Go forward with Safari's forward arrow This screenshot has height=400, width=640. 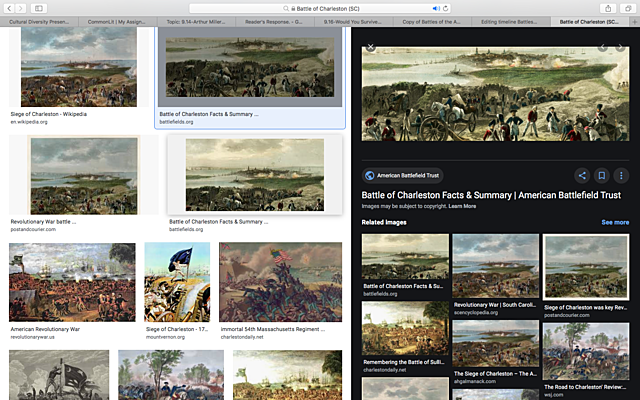click(x=20, y=8)
